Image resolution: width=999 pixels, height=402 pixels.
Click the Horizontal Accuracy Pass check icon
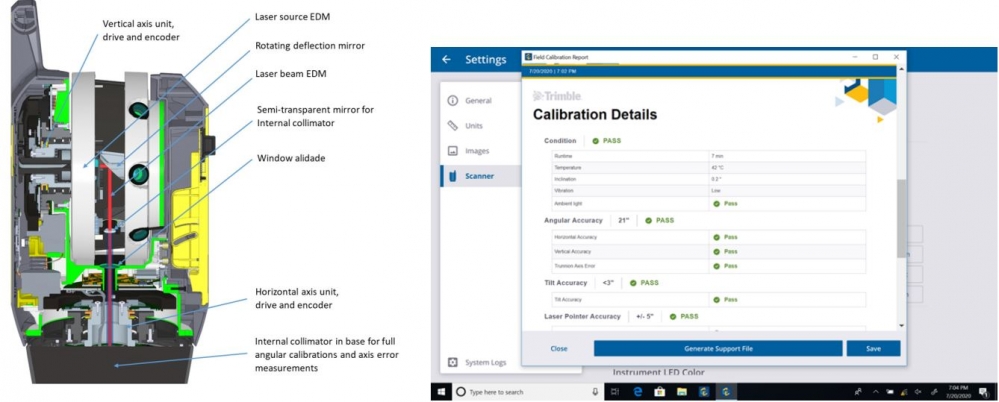click(x=716, y=237)
